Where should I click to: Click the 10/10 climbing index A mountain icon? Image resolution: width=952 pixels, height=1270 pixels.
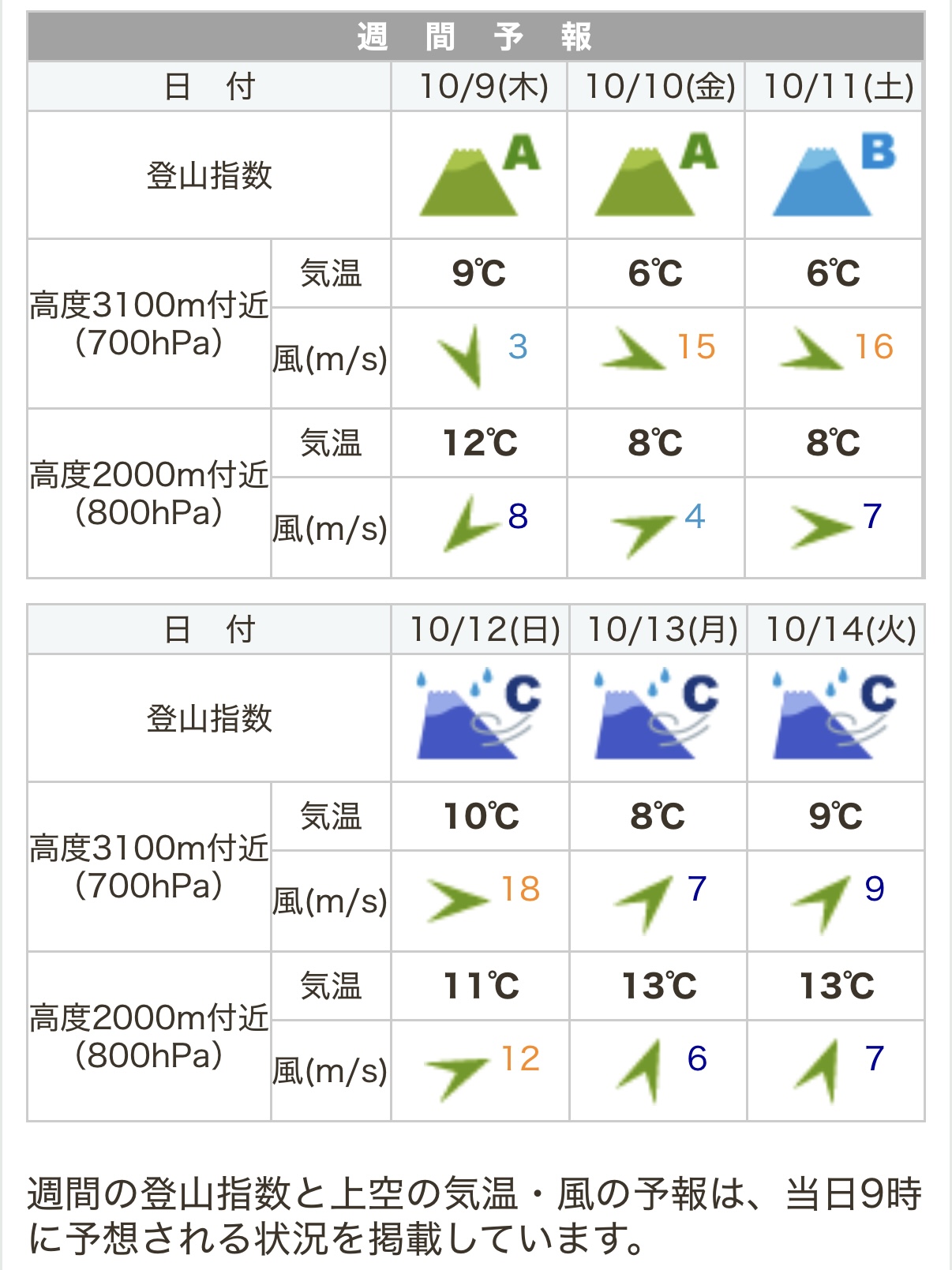click(x=654, y=176)
